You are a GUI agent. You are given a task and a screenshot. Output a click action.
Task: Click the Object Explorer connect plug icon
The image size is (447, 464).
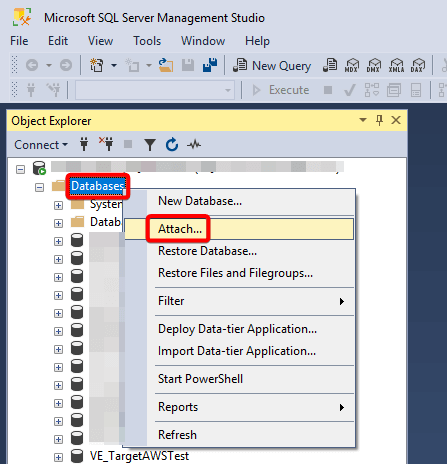click(x=84, y=144)
